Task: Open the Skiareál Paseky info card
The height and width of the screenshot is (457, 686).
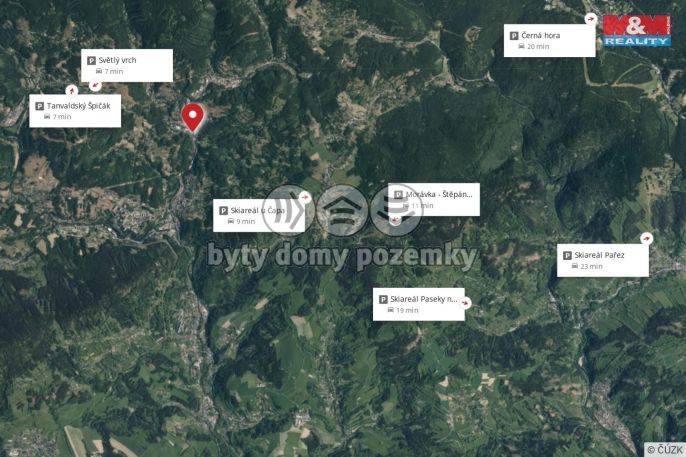Action: point(419,304)
